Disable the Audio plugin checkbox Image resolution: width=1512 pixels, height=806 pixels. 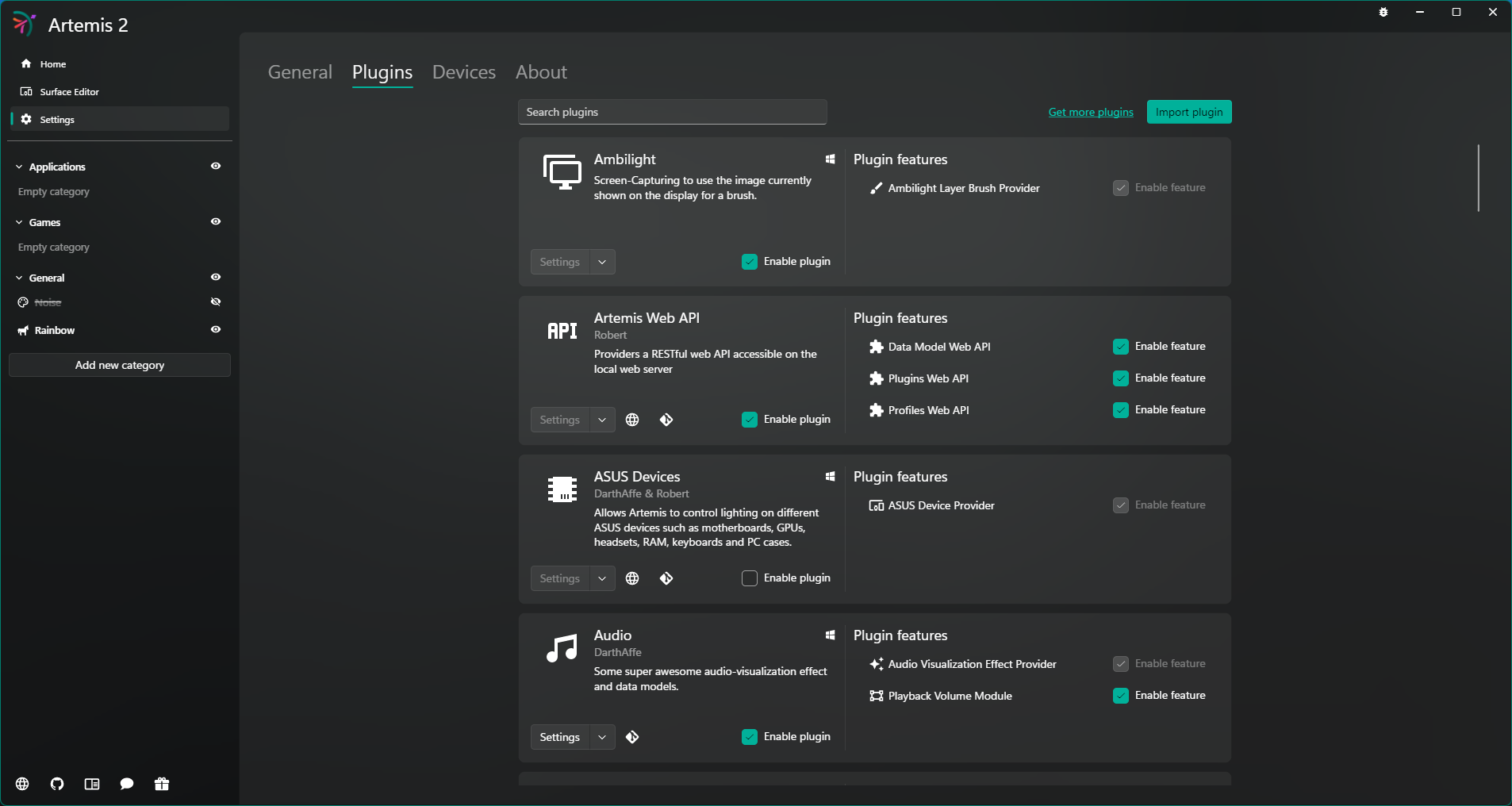click(x=750, y=737)
